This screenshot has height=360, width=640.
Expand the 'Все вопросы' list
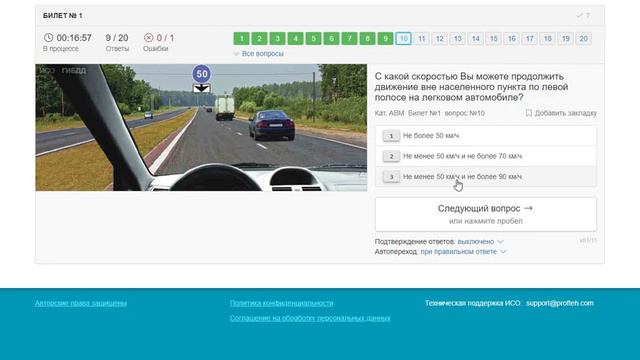pyautogui.click(x=259, y=53)
